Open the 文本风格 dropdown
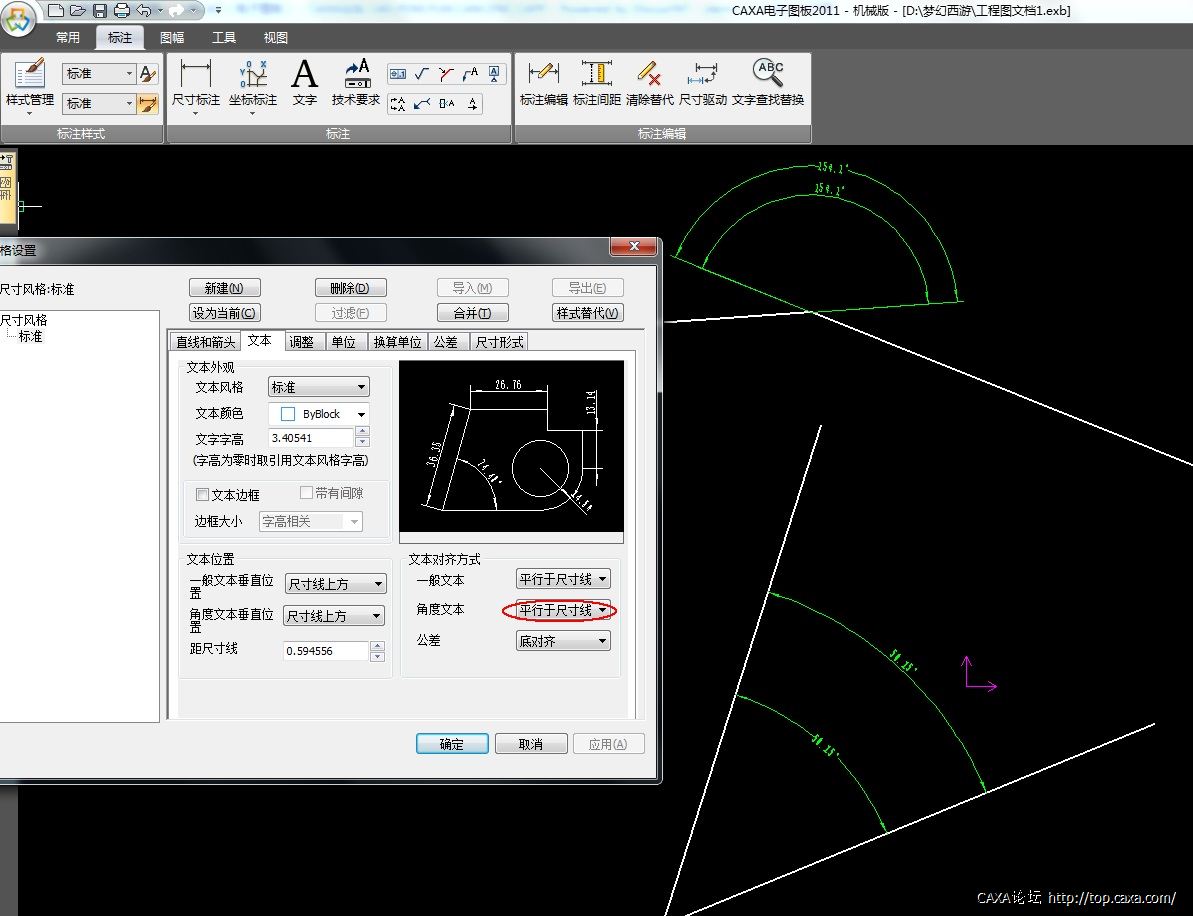Viewport: 1193px width, 916px height. [318, 387]
